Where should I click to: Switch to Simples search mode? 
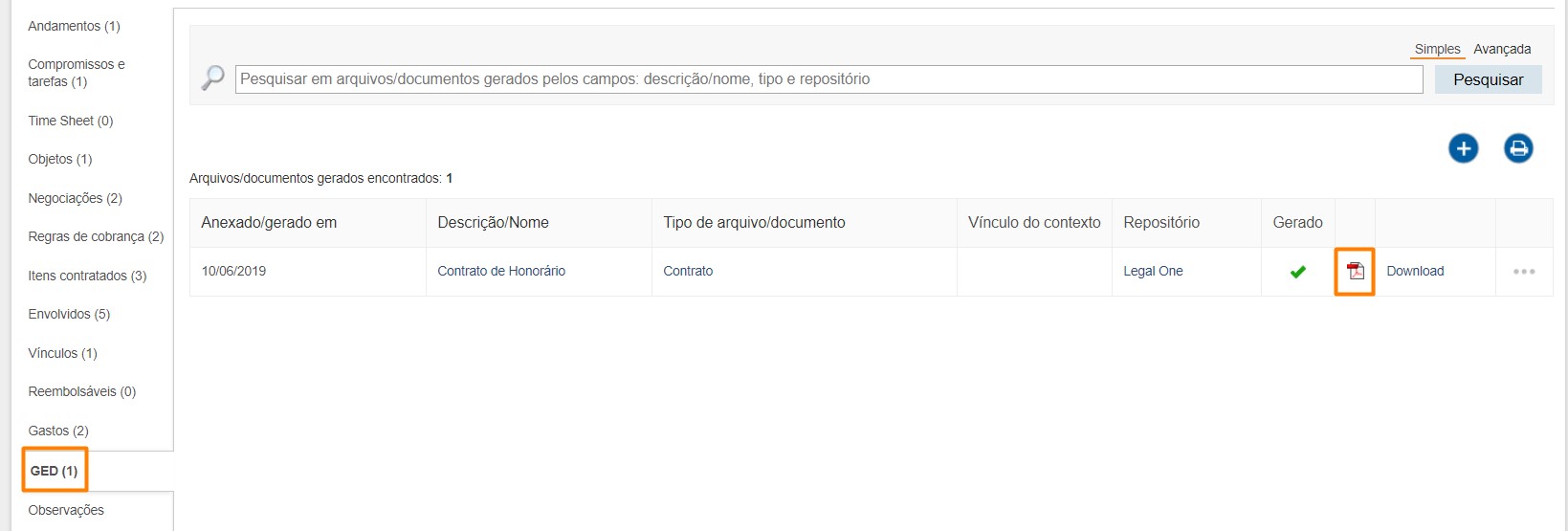pyautogui.click(x=1437, y=49)
